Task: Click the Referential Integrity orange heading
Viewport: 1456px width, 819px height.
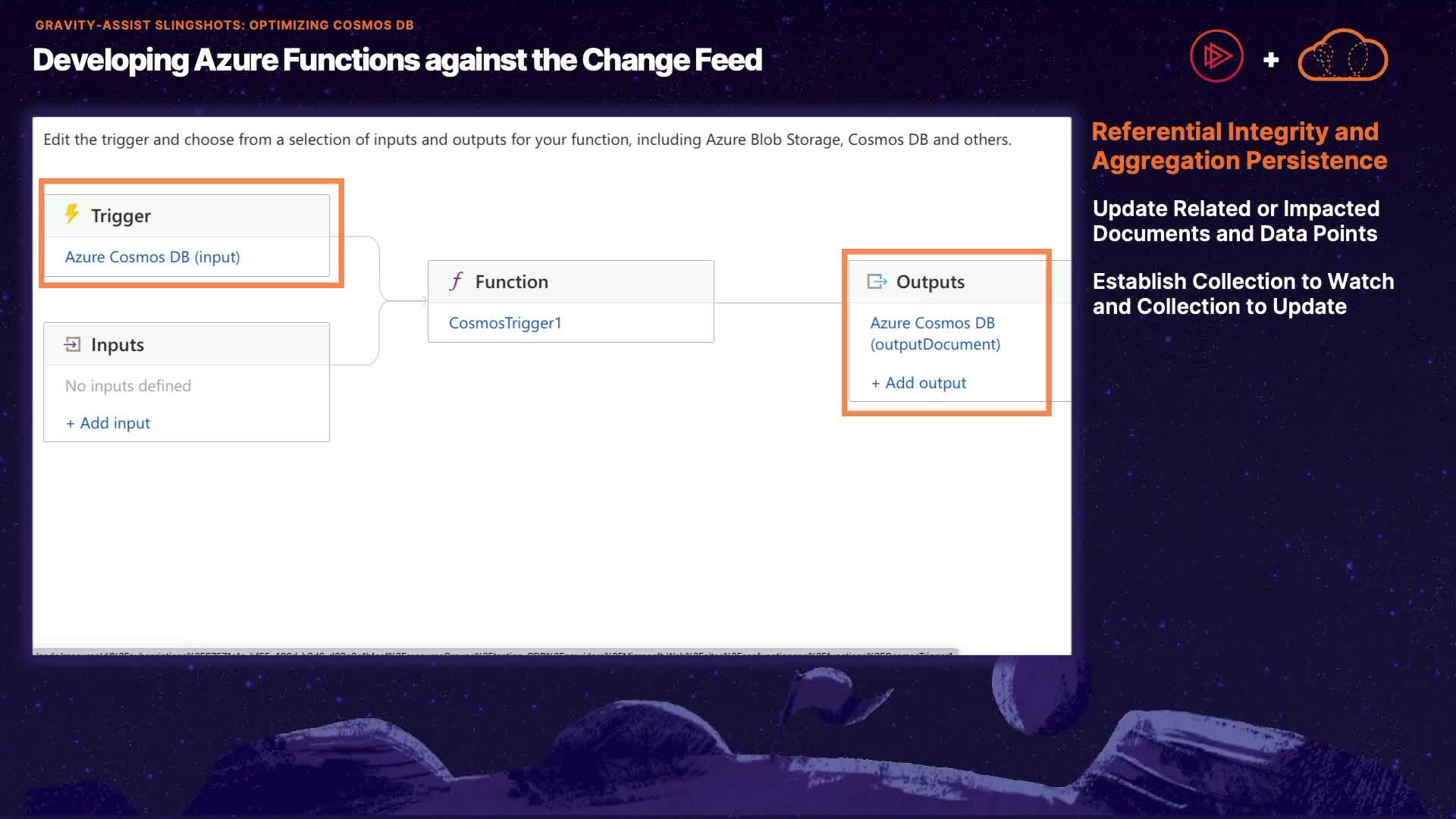Action: pyautogui.click(x=1238, y=146)
